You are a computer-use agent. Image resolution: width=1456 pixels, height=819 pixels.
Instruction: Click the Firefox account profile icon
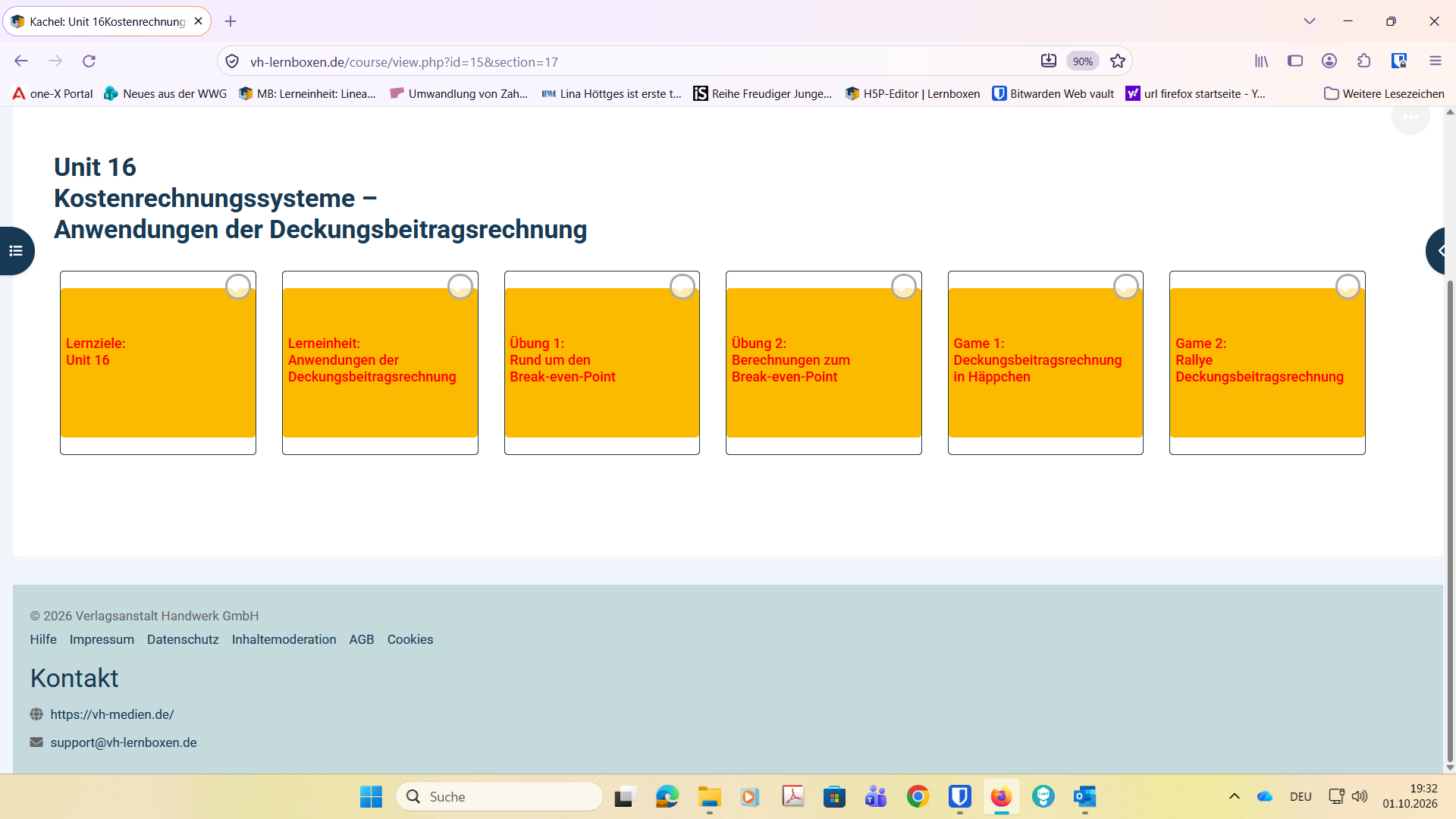(x=1329, y=61)
